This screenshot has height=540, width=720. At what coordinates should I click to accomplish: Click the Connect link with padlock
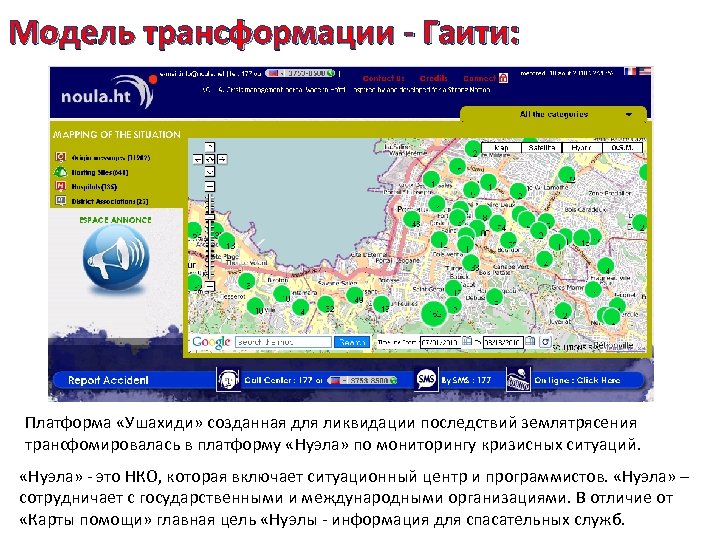(485, 78)
